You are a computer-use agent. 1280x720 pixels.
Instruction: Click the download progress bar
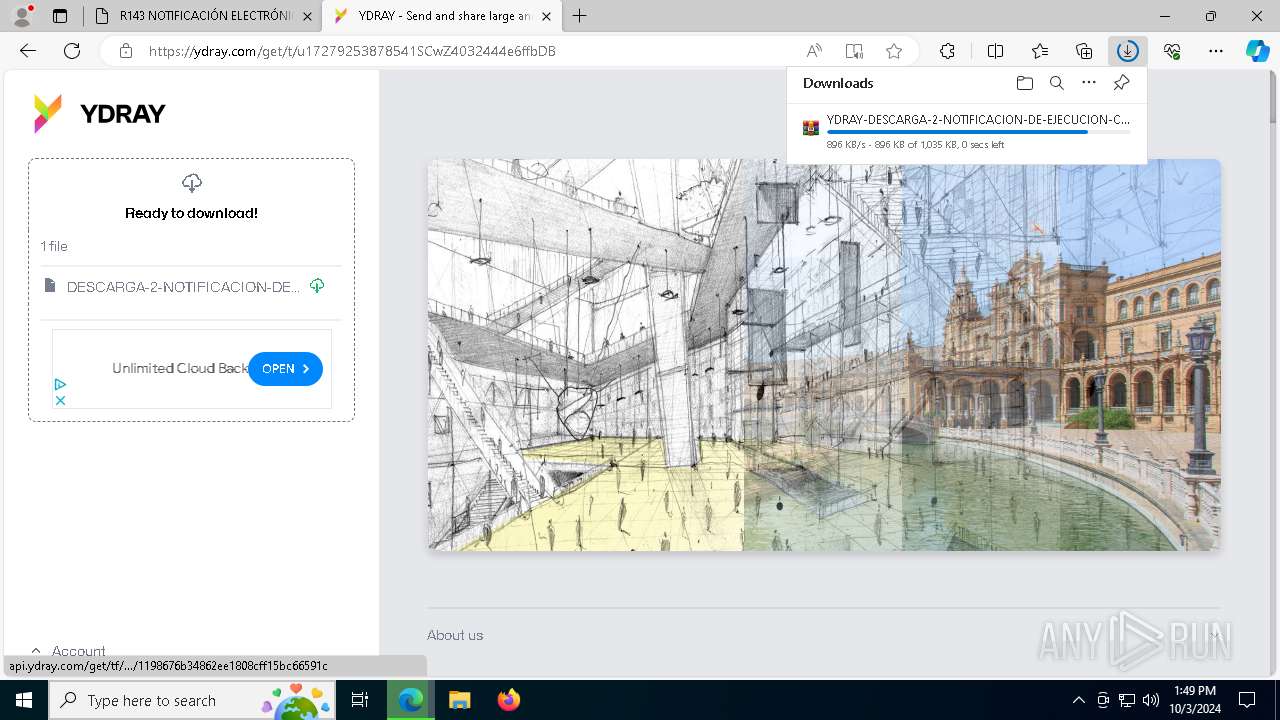tap(978, 132)
